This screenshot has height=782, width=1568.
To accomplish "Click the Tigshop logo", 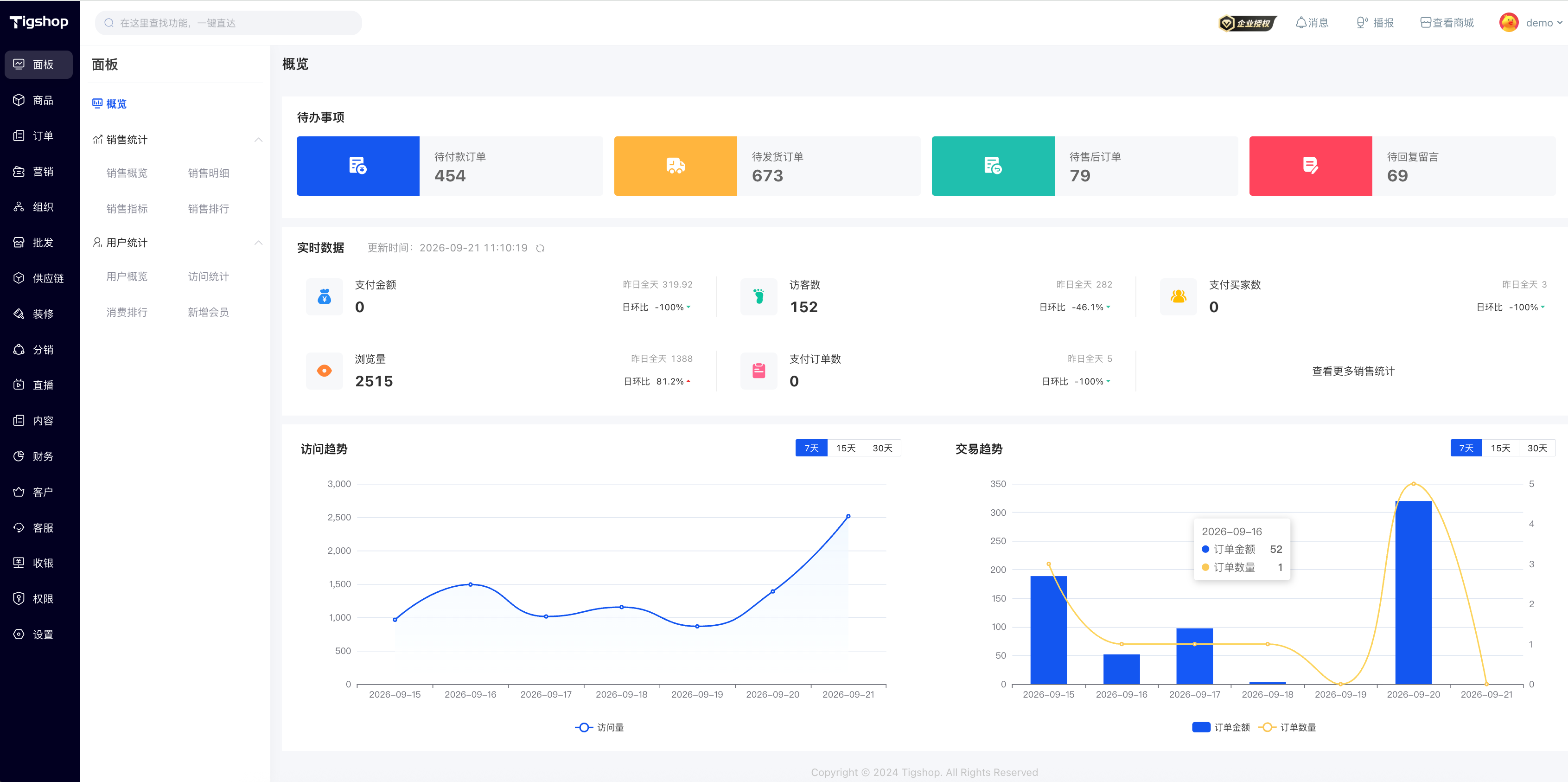I will coord(39,22).
